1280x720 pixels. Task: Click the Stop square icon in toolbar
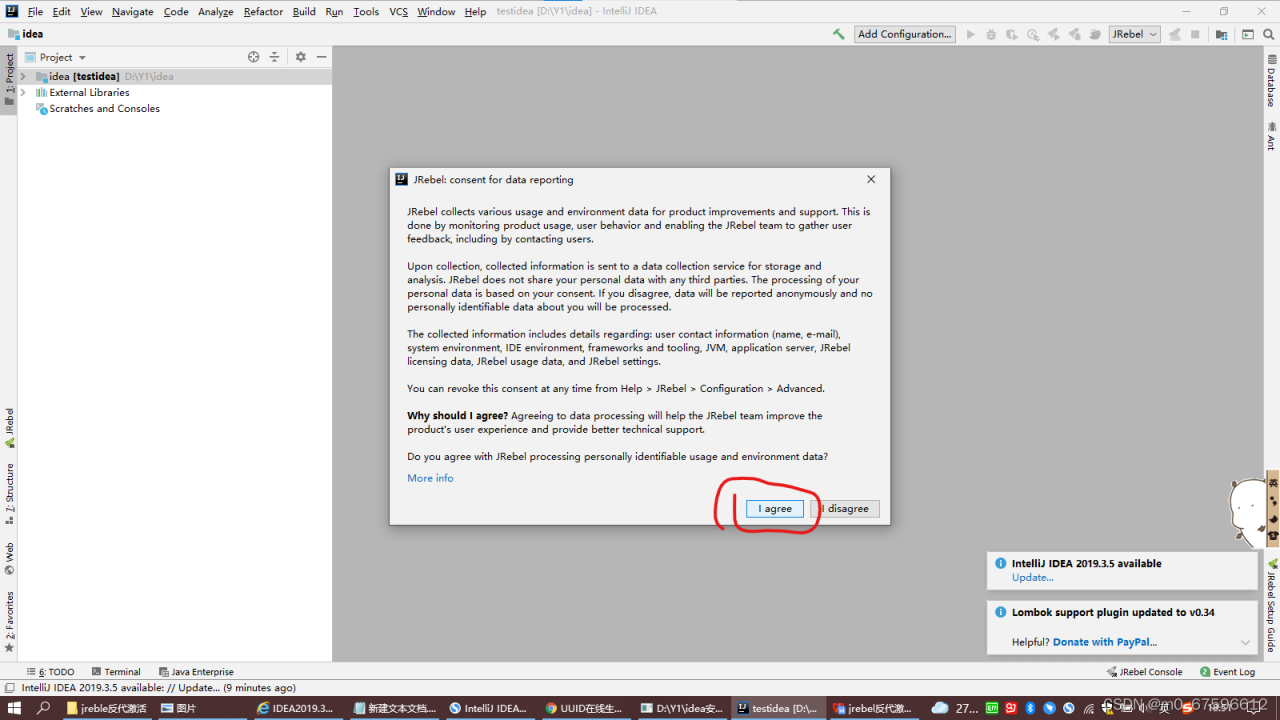[x=1196, y=34]
